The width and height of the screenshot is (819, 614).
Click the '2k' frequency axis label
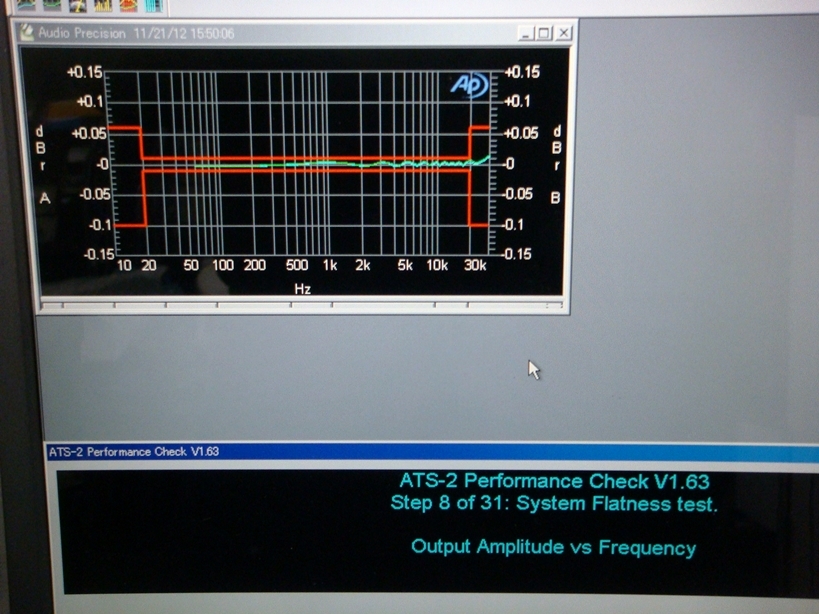(x=362, y=265)
